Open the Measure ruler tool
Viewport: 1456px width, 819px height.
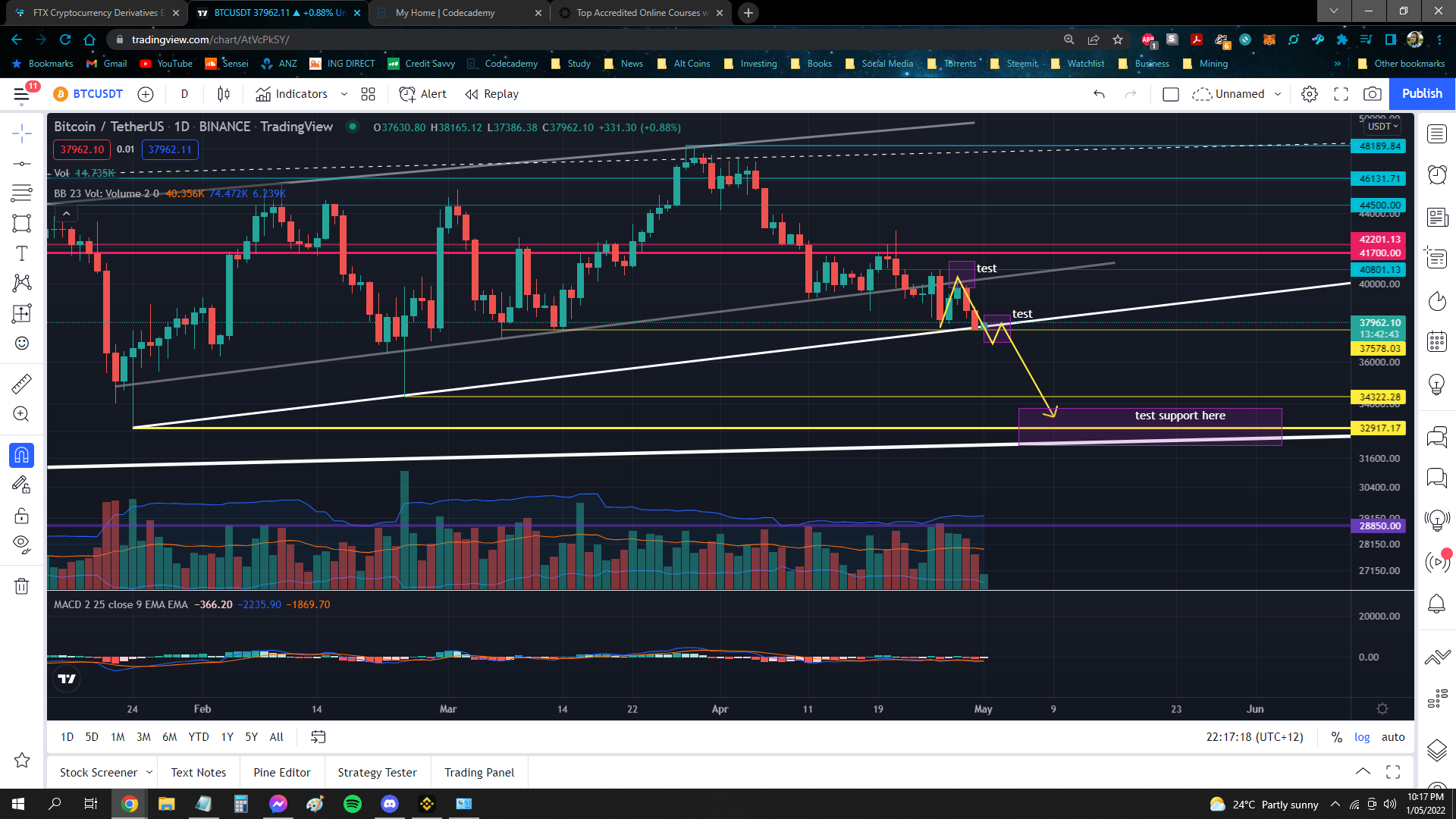[x=22, y=384]
